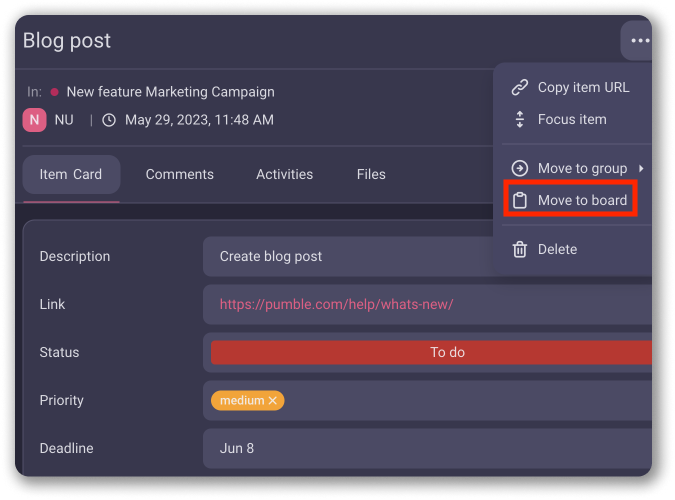This screenshot has height=500, width=675.
Task: Edit the Description field with Create blog post
Action: (x=350, y=256)
